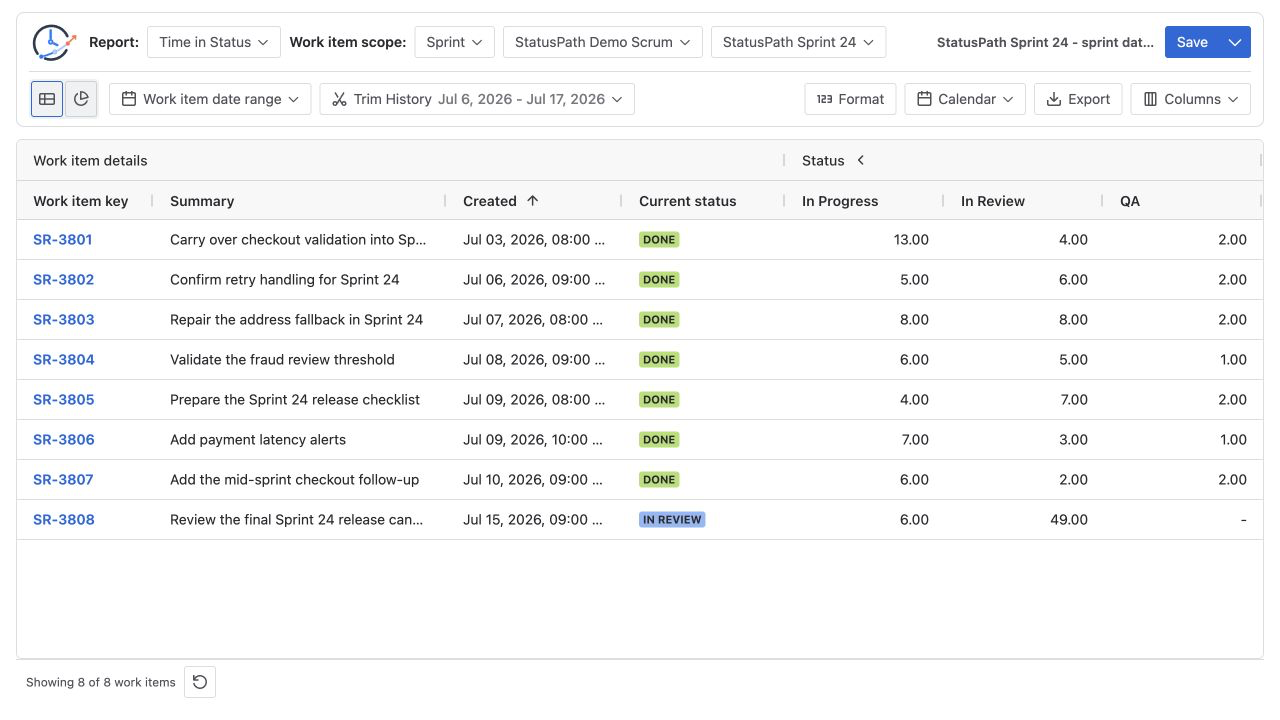Screen dimensions: 1280x720
Task: Open the StatusPath Sprint 24 dropdown
Action: (798, 42)
